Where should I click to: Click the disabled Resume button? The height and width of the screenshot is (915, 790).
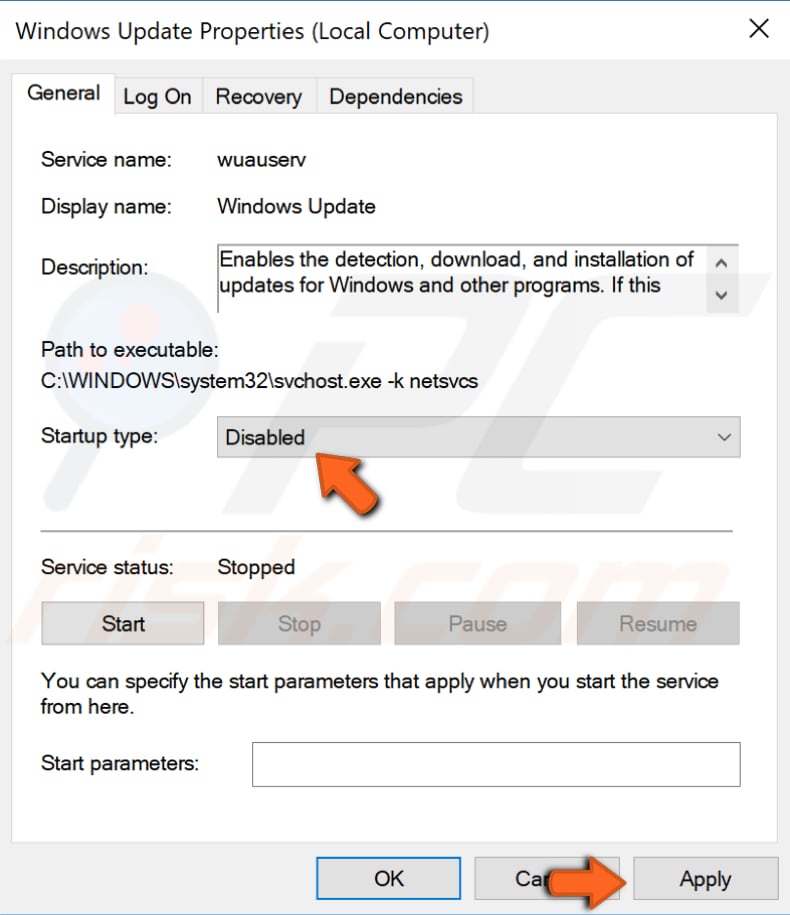click(657, 623)
